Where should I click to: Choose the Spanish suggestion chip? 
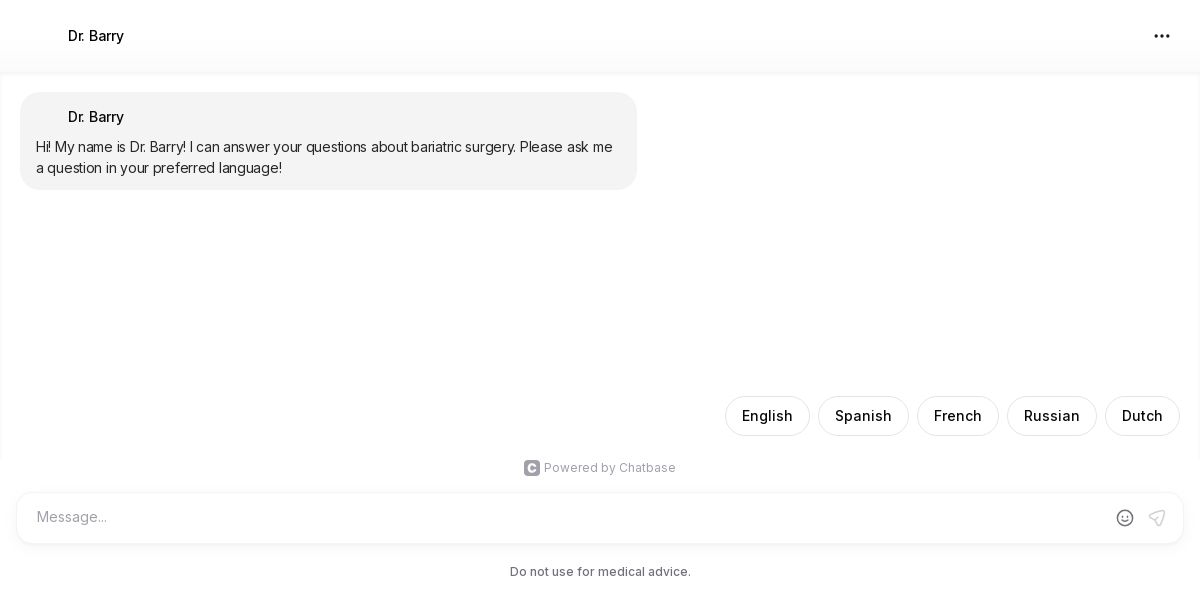coord(863,416)
